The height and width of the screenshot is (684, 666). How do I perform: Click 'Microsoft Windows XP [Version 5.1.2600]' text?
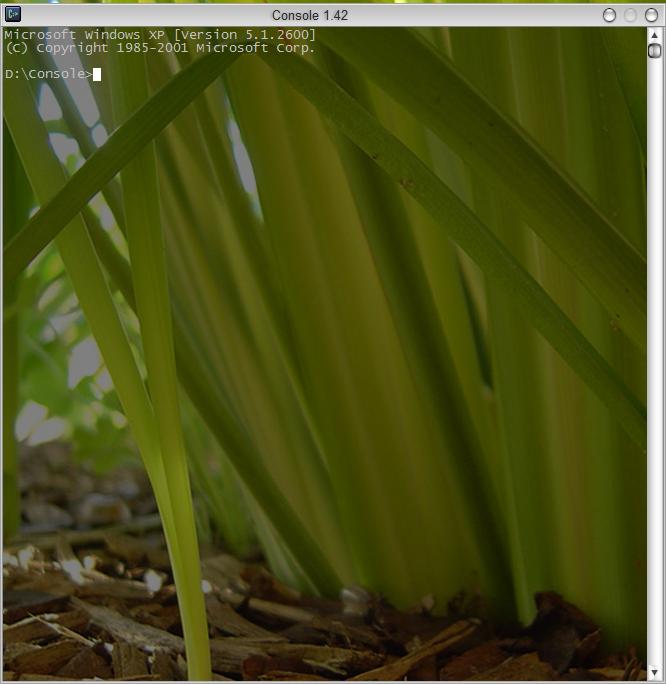click(160, 34)
